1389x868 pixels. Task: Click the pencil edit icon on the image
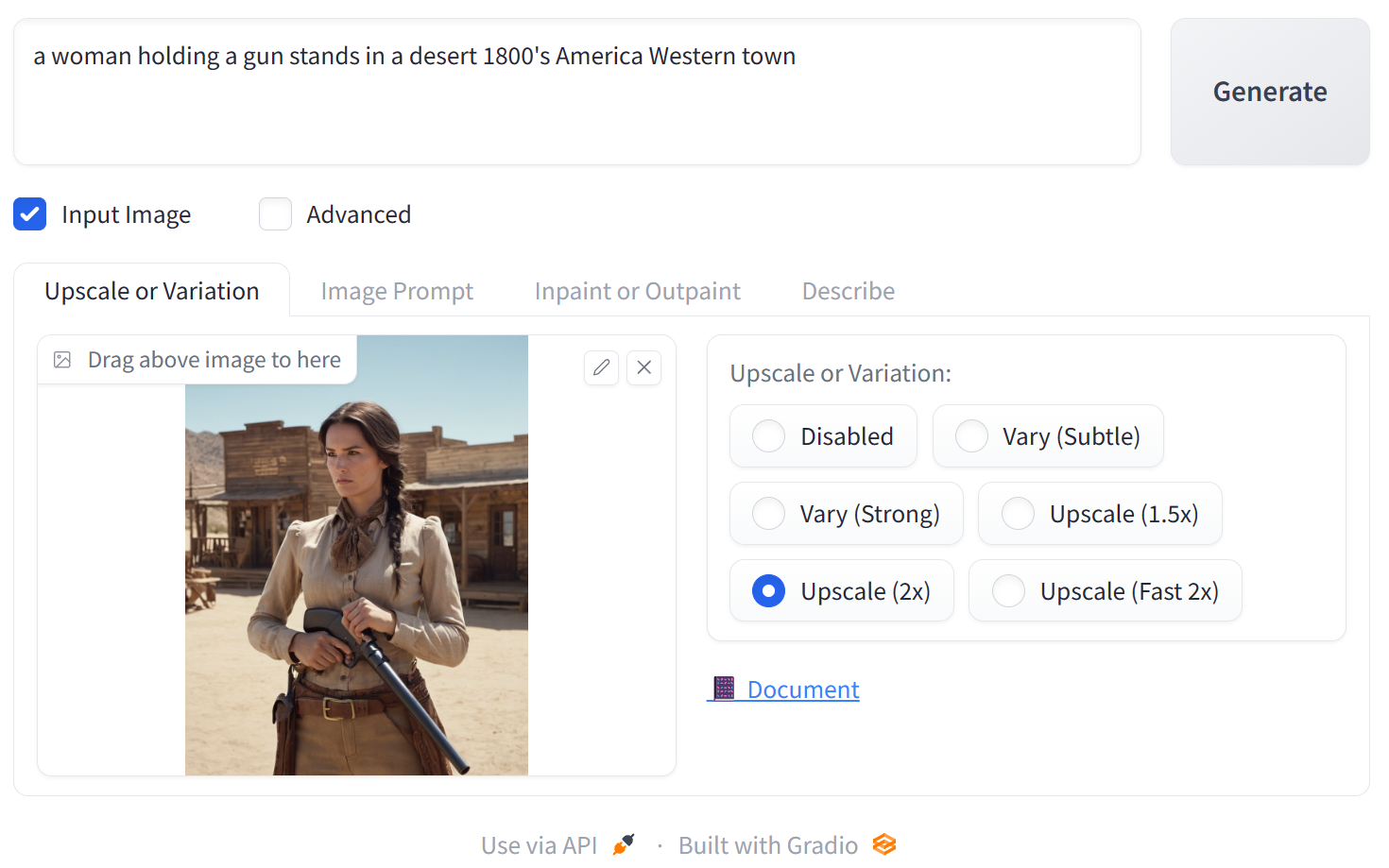601,367
